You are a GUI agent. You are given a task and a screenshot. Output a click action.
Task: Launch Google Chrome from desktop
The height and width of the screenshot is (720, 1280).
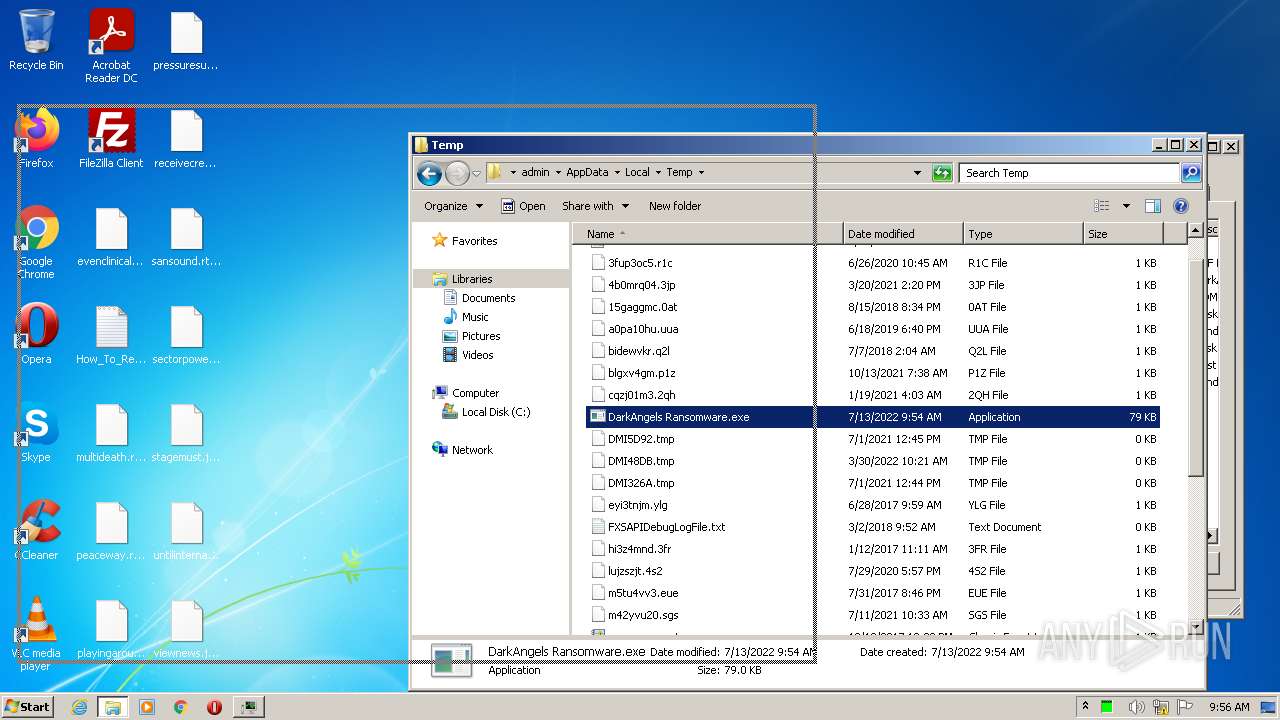[36, 241]
